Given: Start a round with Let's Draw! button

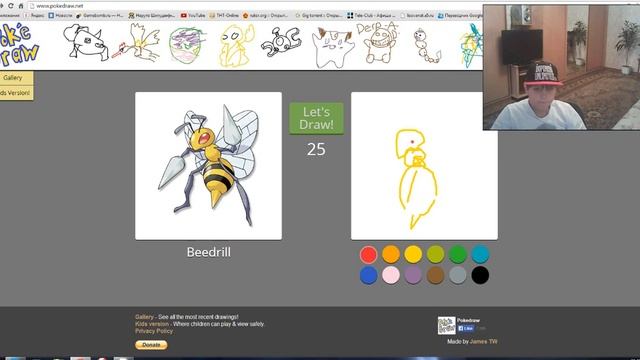Looking at the screenshot, I should pyautogui.click(x=316, y=118).
